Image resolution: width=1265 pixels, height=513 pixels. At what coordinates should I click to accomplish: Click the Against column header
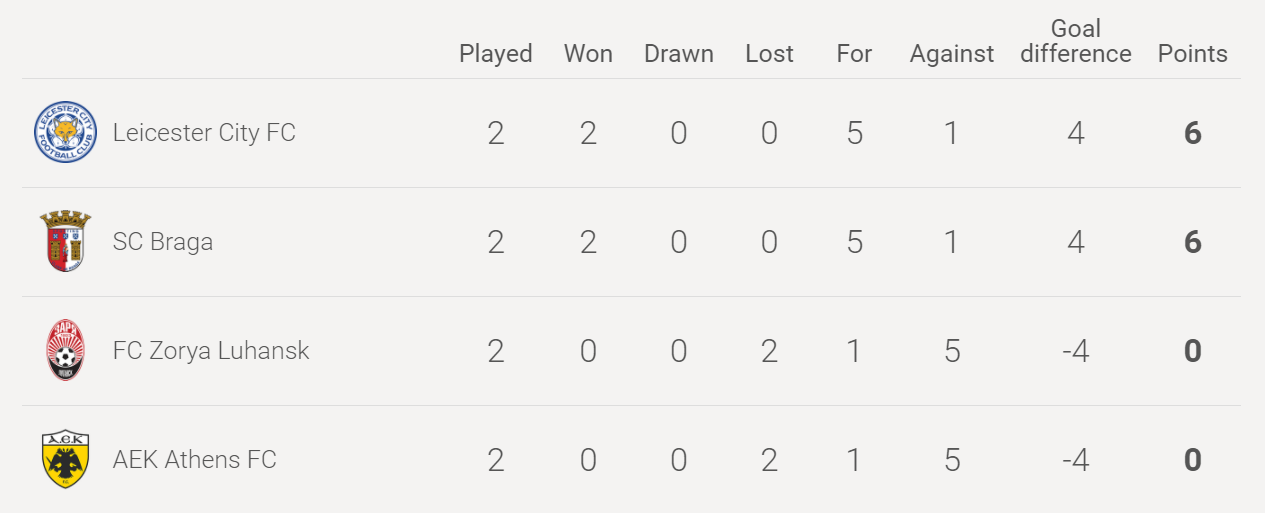click(x=952, y=54)
